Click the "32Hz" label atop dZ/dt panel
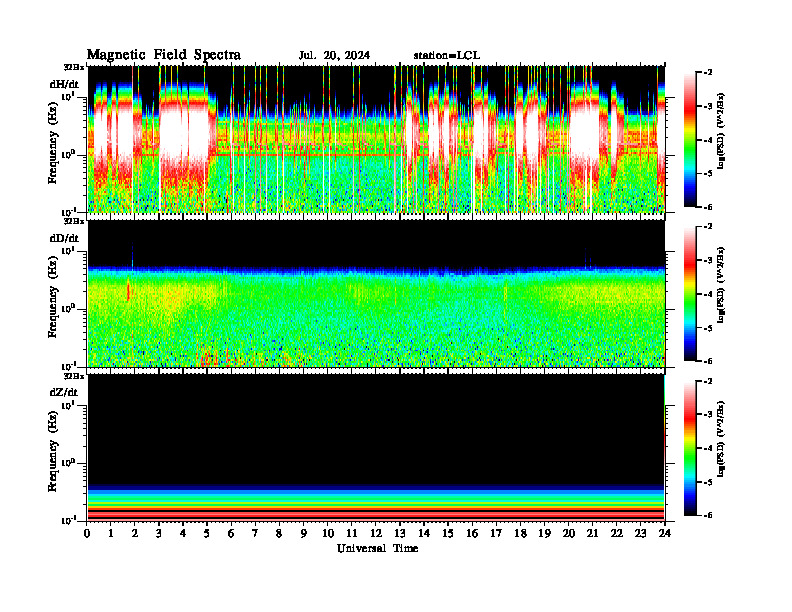 point(74,376)
